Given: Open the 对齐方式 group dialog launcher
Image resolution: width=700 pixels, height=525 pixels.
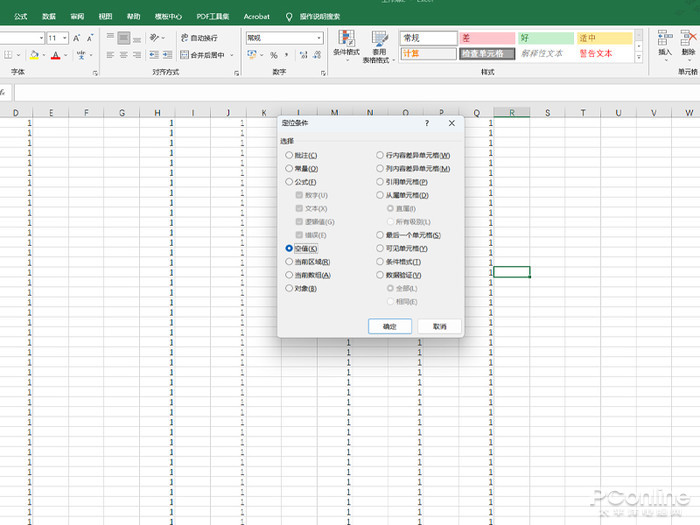Looking at the screenshot, I should coord(236,73).
